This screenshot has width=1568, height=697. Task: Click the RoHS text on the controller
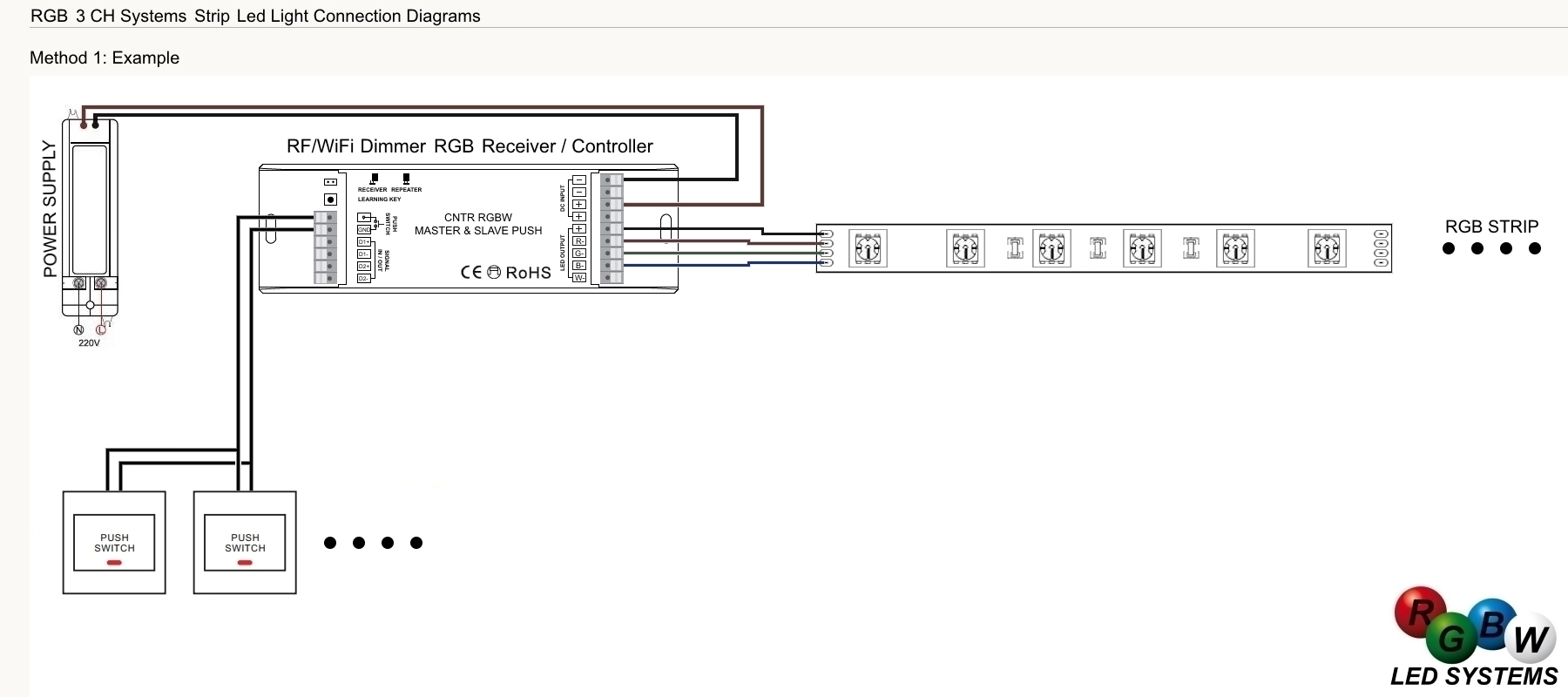528,273
